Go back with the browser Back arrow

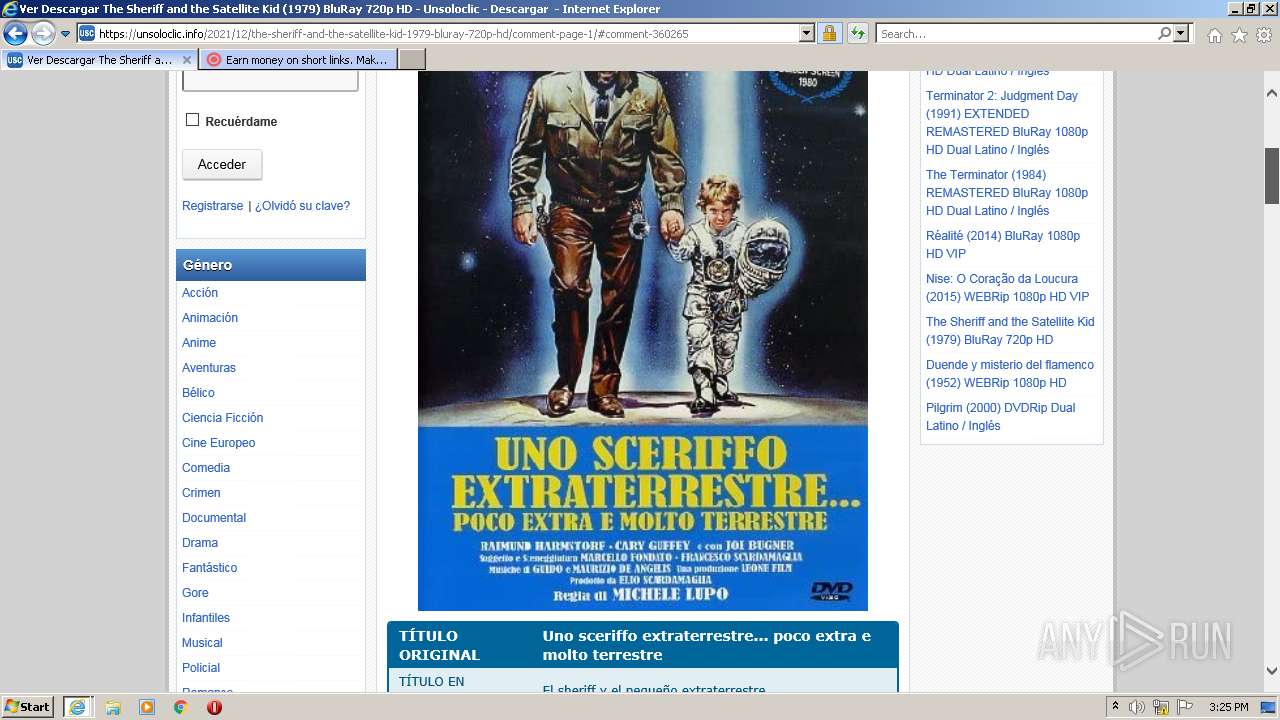[x=15, y=34]
